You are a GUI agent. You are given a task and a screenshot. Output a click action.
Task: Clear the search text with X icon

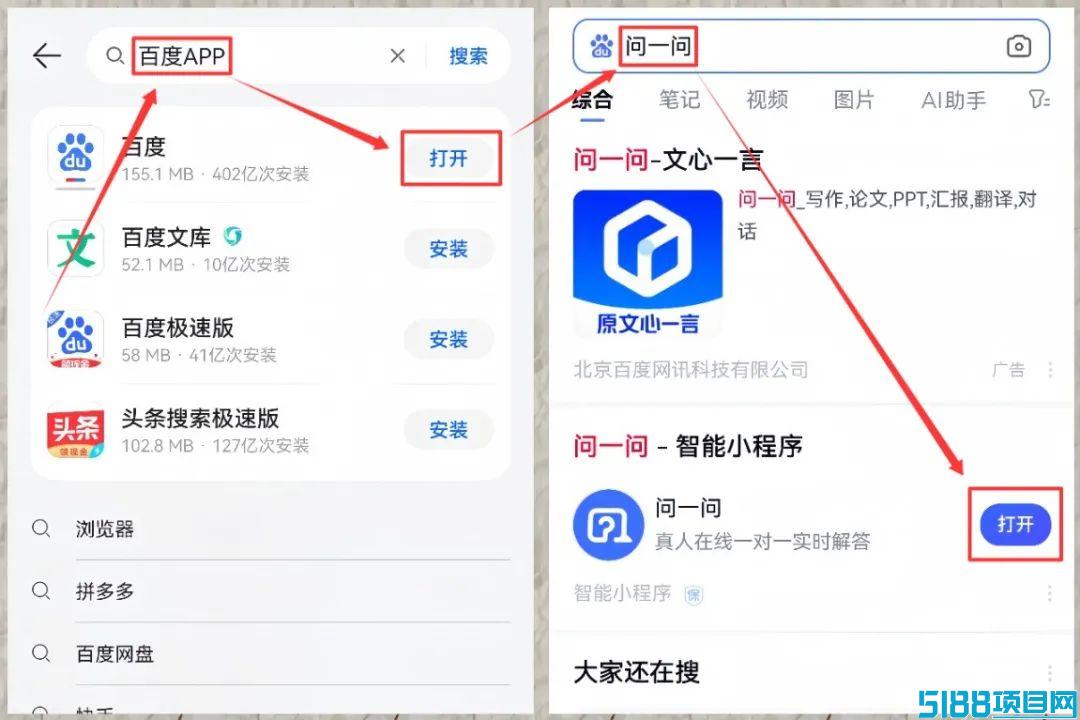pos(397,56)
